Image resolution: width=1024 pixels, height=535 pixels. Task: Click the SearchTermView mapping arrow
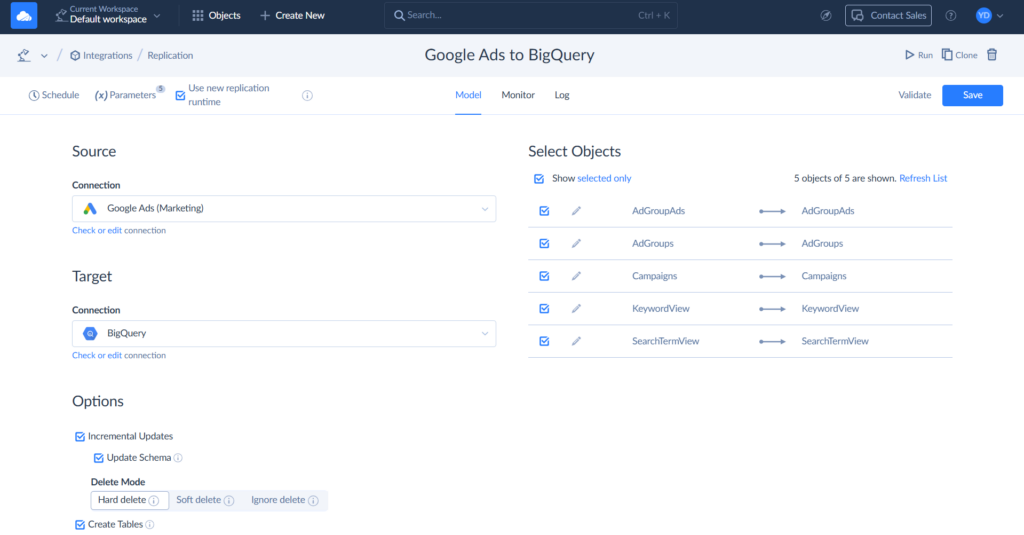point(772,342)
